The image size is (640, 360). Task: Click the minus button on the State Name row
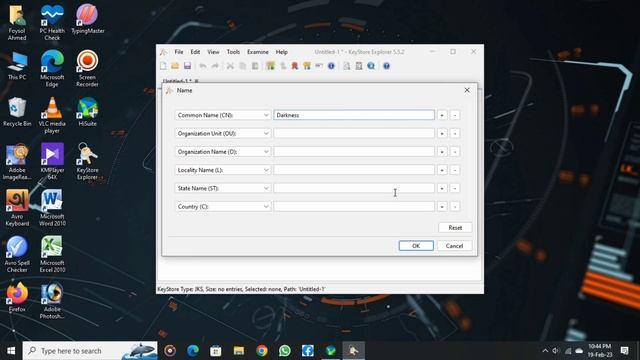[x=455, y=188]
